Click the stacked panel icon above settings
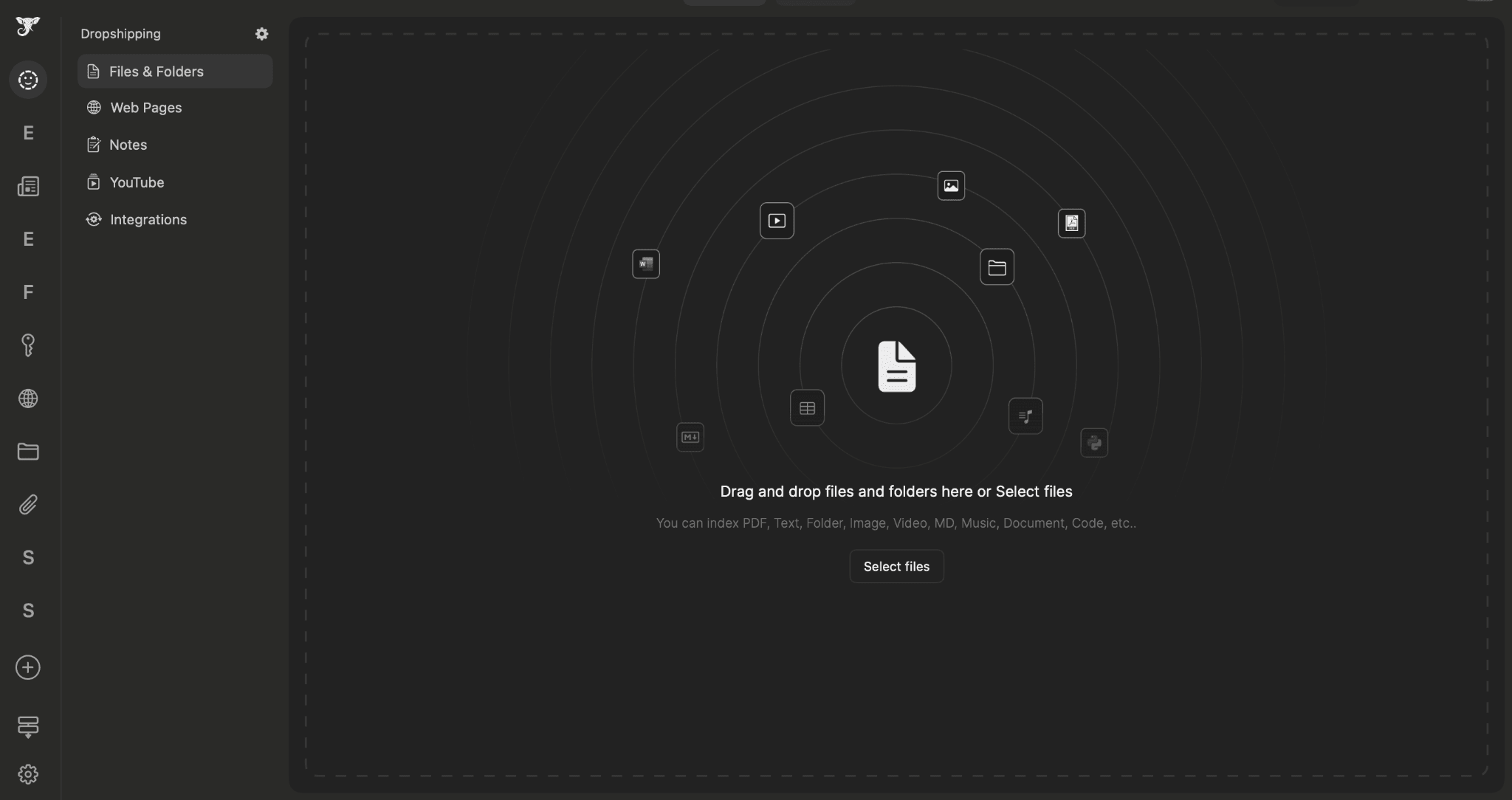1512x800 pixels. click(x=28, y=726)
